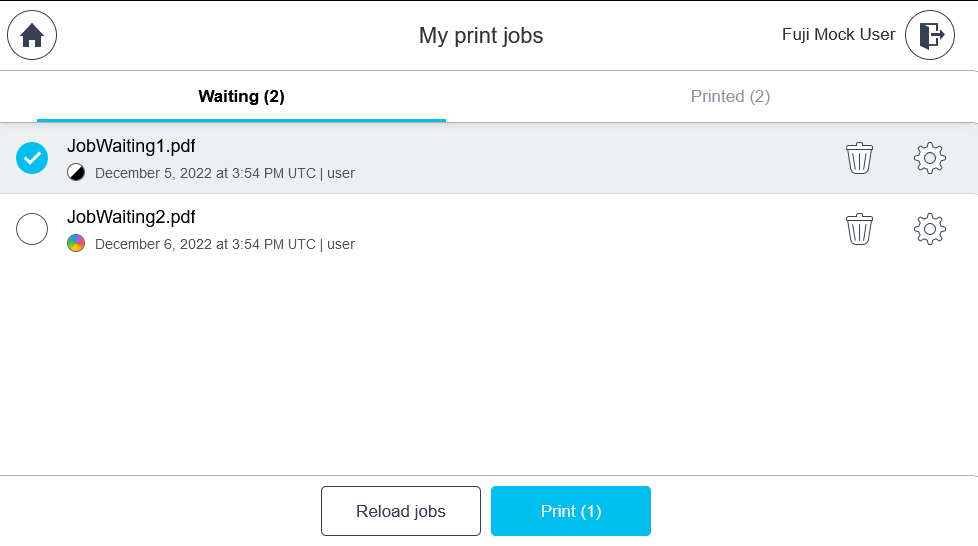Switch to the Printed (2) tab

(730, 97)
